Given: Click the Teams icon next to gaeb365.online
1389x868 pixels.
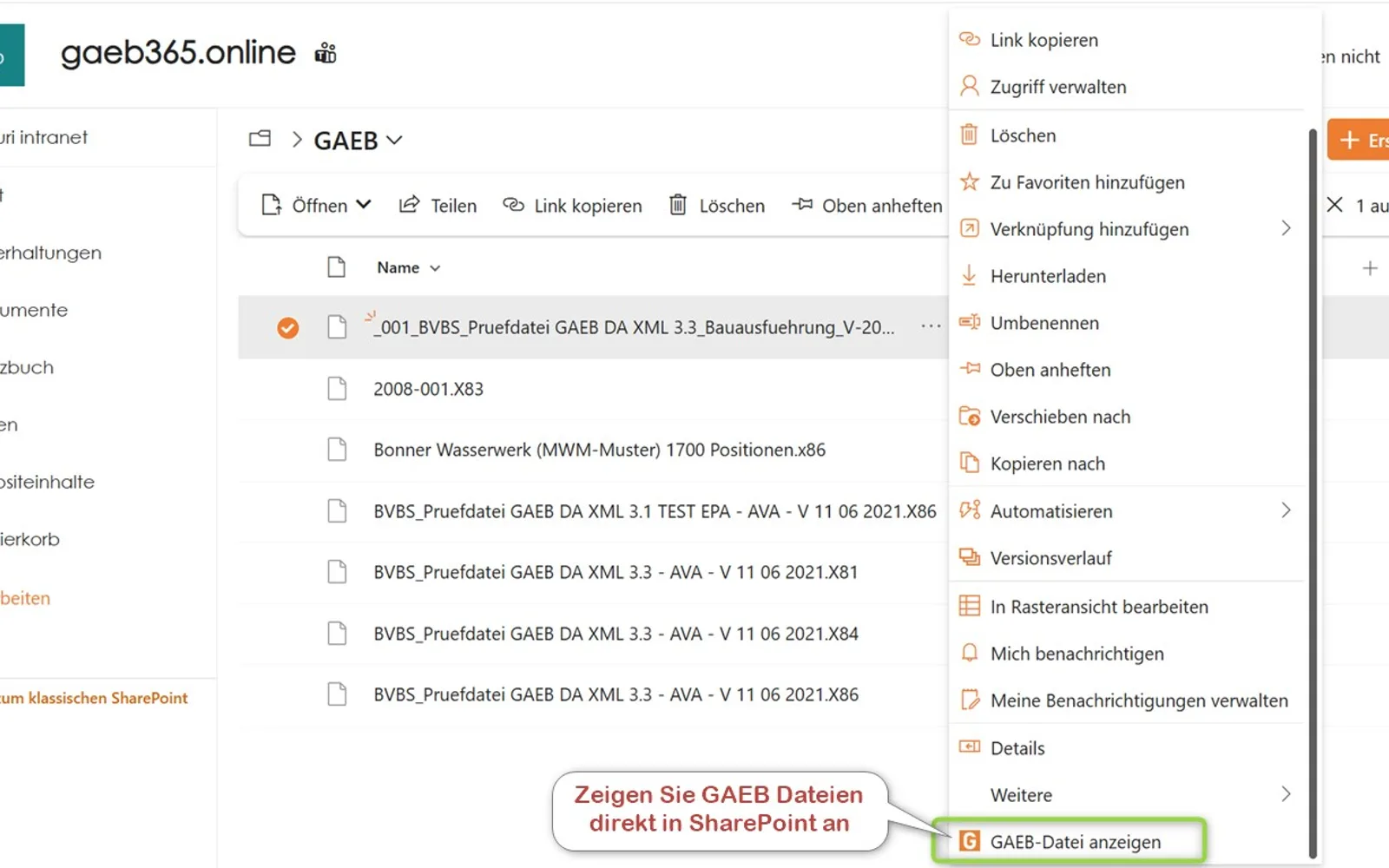Looking at the screenshot, I should (x=326, y=54).
